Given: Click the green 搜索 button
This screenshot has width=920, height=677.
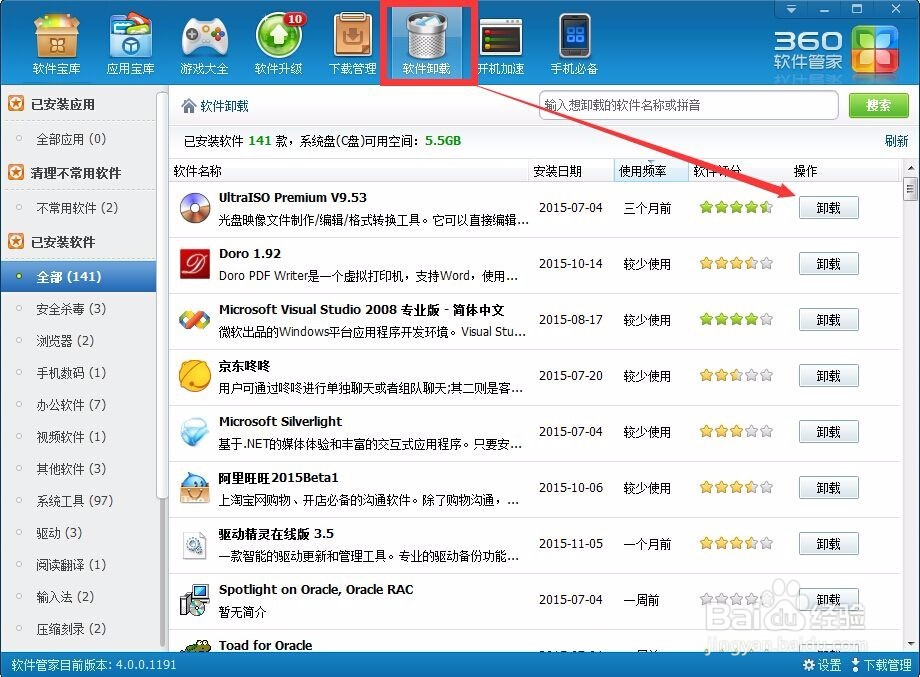Looking at the screenshot, I should tap(878, 106).
